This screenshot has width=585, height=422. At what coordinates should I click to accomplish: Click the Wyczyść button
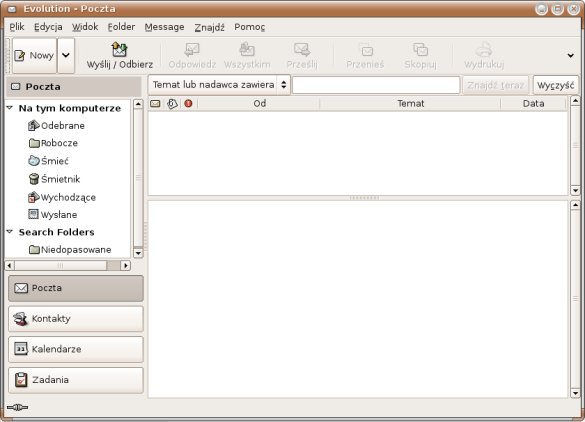[x=556, y=85]
